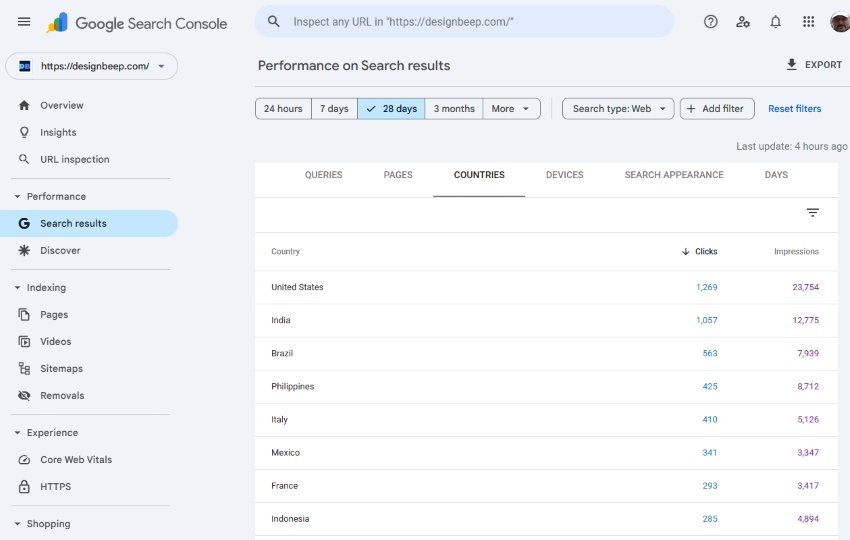Click the Help question mark icon
Viewport: 850px width, 540px height.
tap(711, 22)
